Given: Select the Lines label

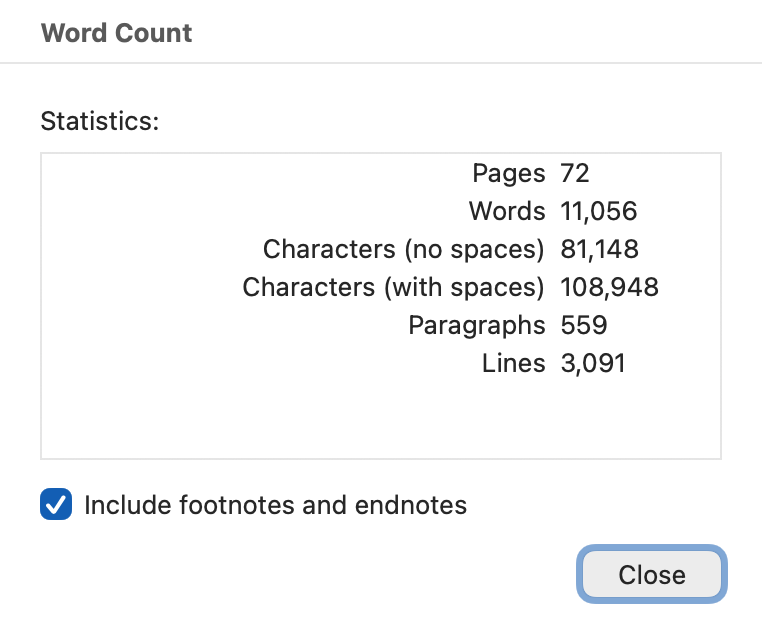Looking at the screenshot, I should pyautogui.click(x=513, y=363).
